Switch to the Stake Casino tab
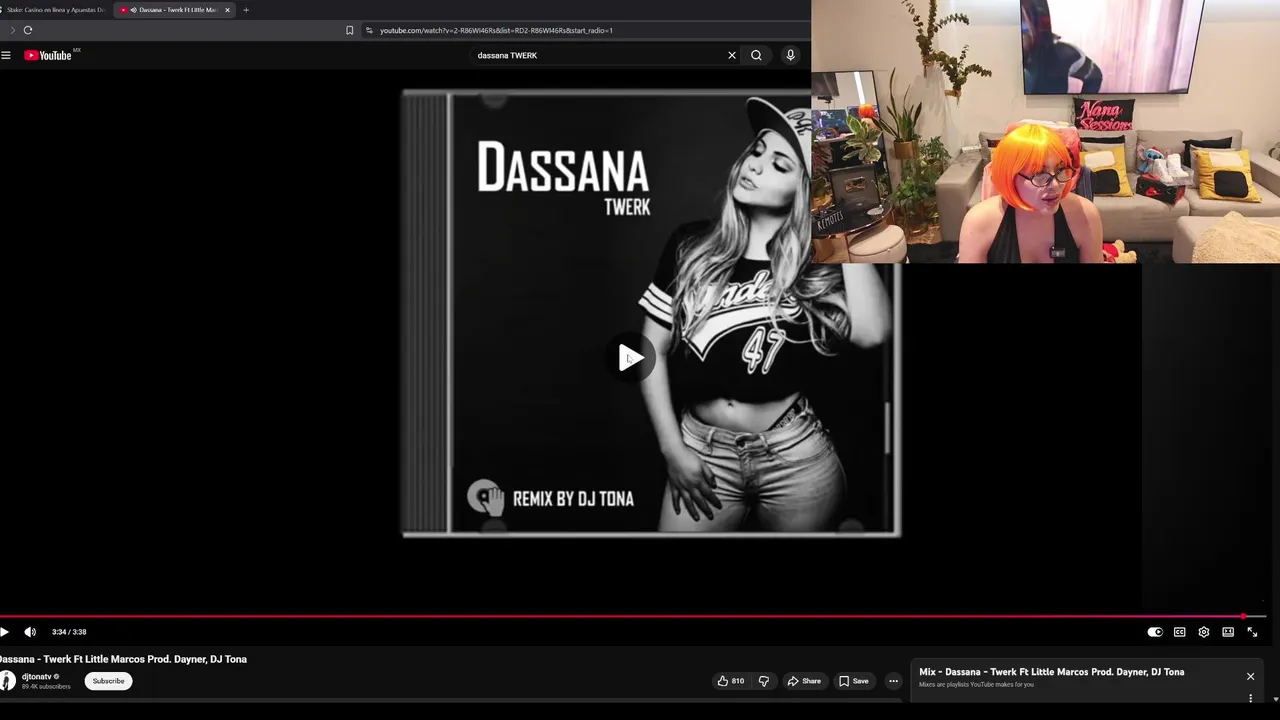This screenshot has height=720, width=1280. [55, 10]
